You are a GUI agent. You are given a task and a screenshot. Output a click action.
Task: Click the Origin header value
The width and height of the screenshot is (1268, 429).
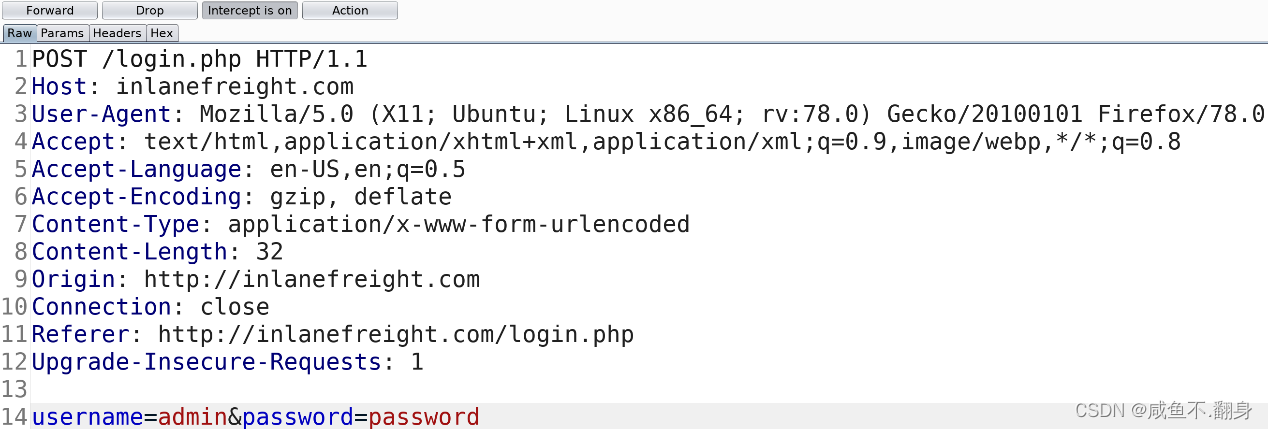click(x=312, y=279)
